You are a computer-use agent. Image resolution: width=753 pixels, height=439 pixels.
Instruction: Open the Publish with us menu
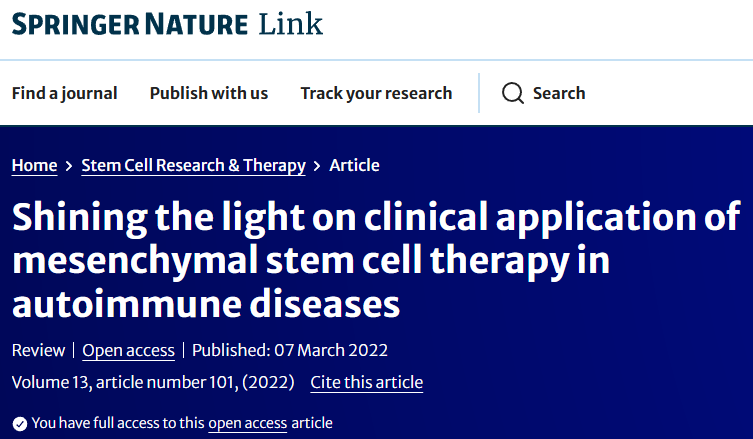209,93
